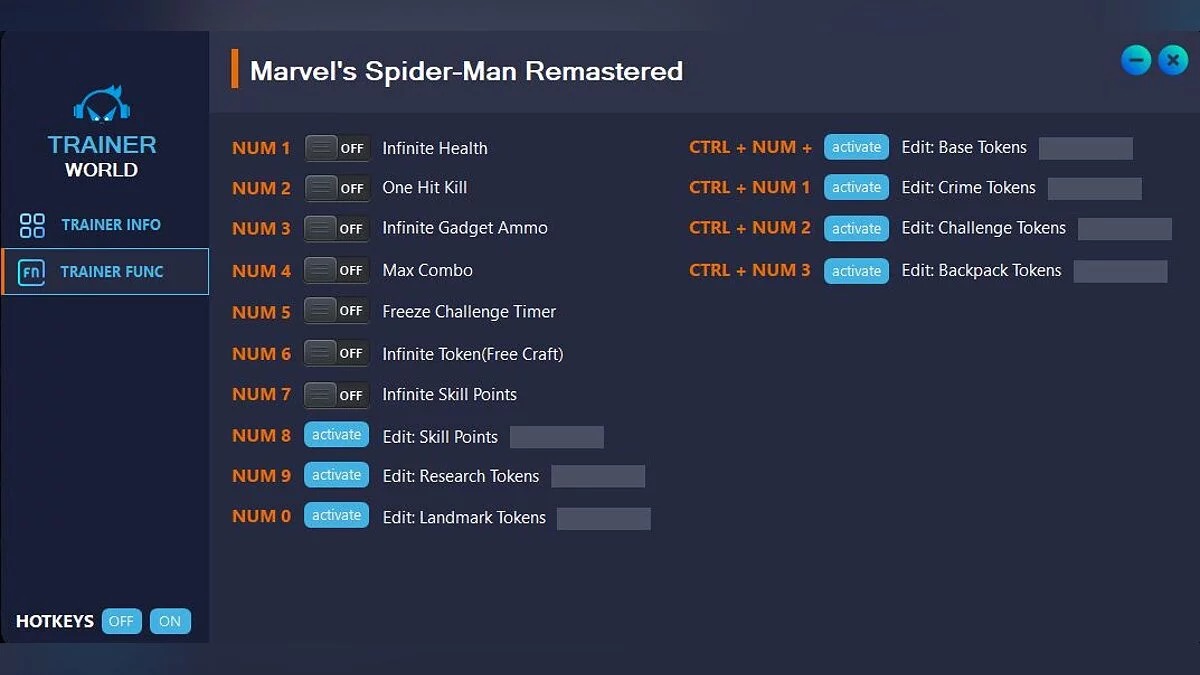Activate Edit Base Tokens
Screen dimensions: 1200x675
pos(856,146)
